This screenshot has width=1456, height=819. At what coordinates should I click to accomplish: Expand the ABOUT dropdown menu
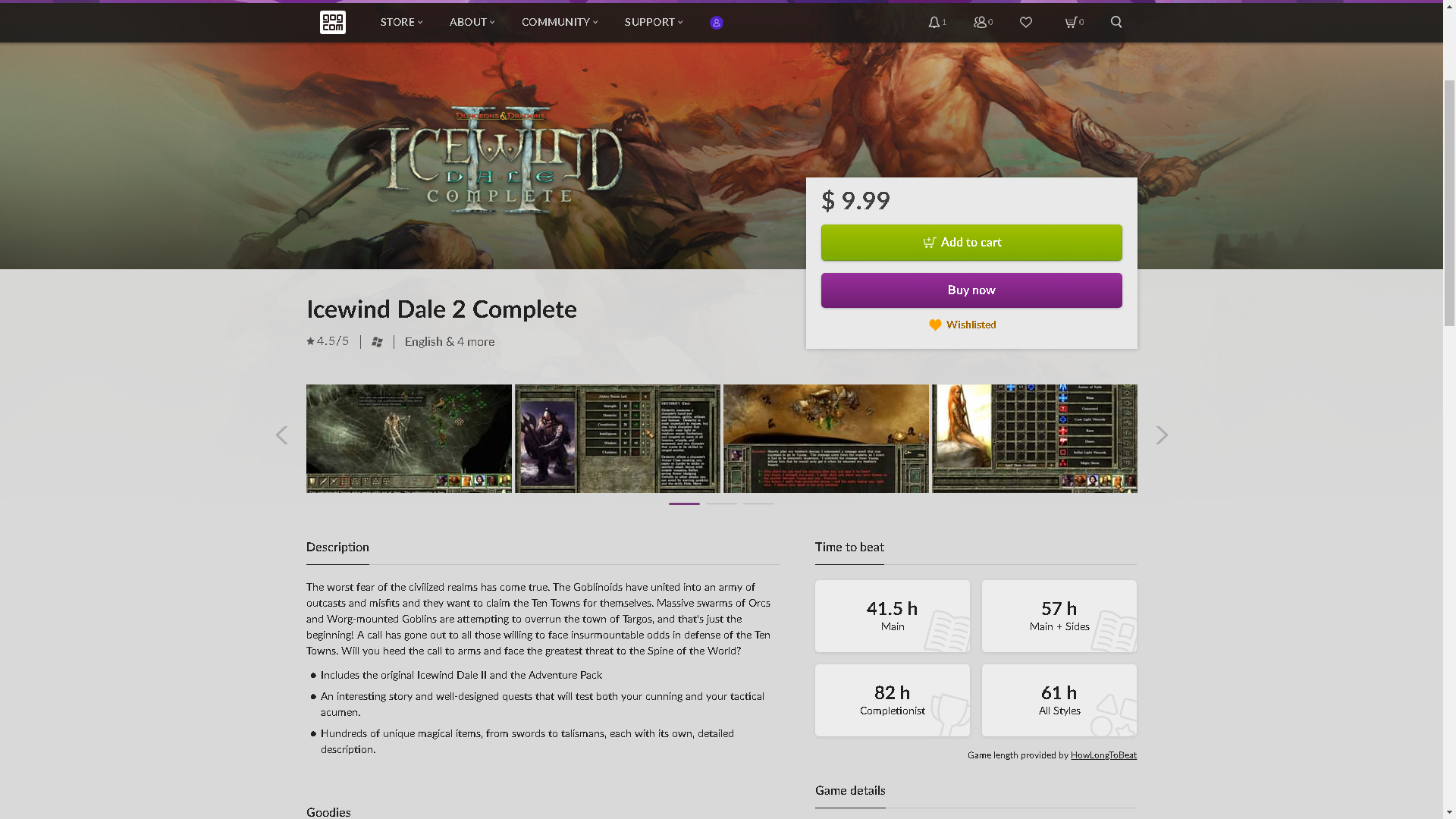tap(471, 22)
